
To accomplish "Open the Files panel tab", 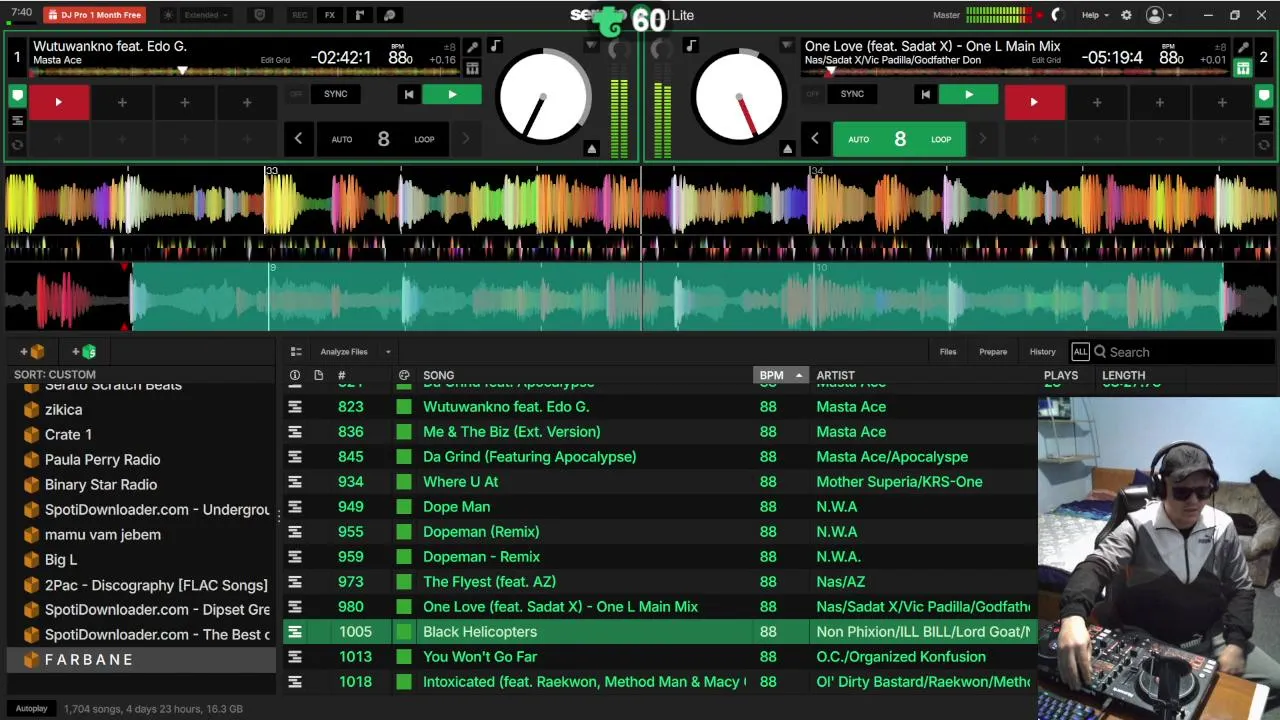I will (x=948, y=352).
